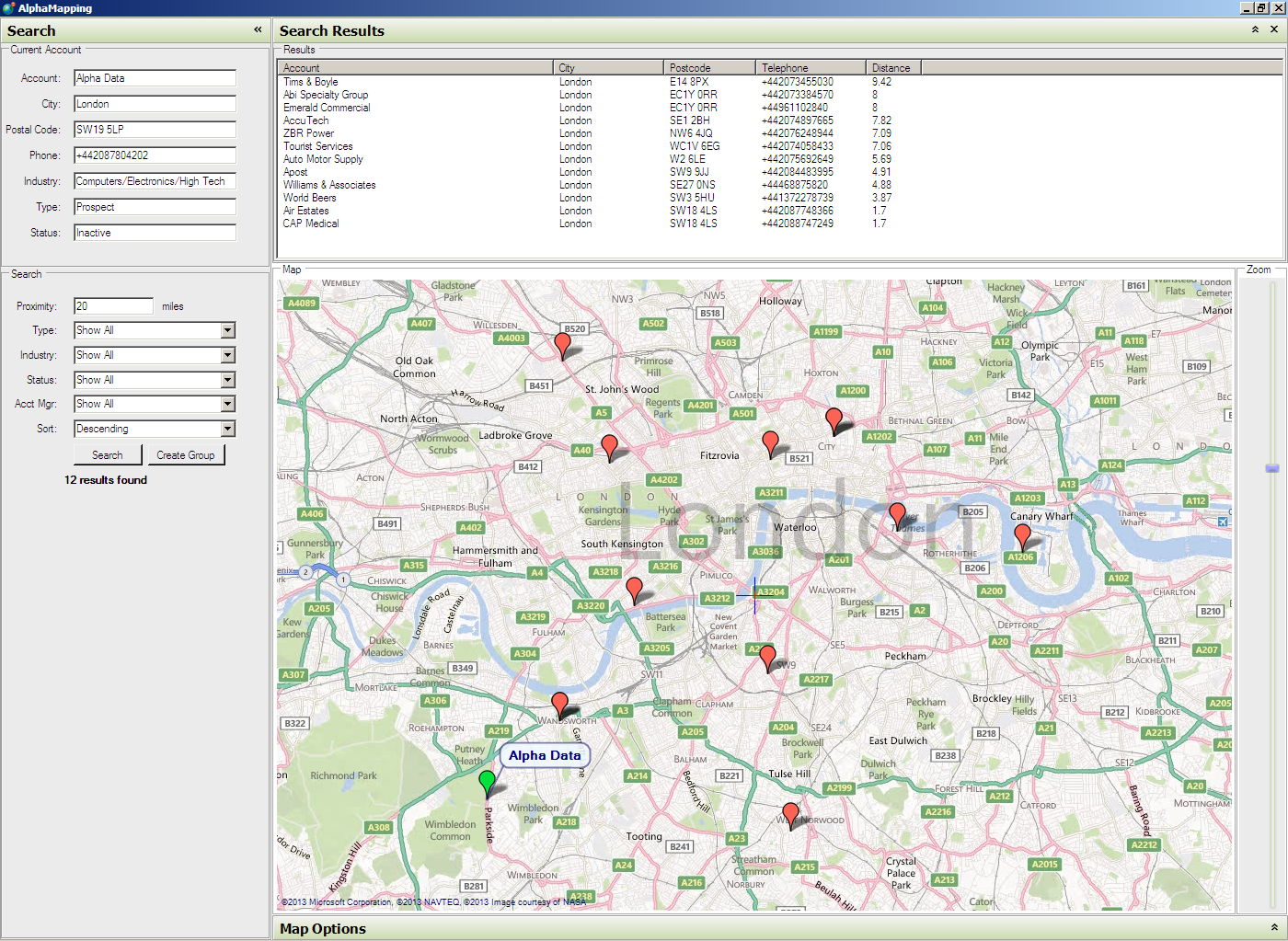
Task: Click the green Alpha Data map pin
Action: [488, 784]
